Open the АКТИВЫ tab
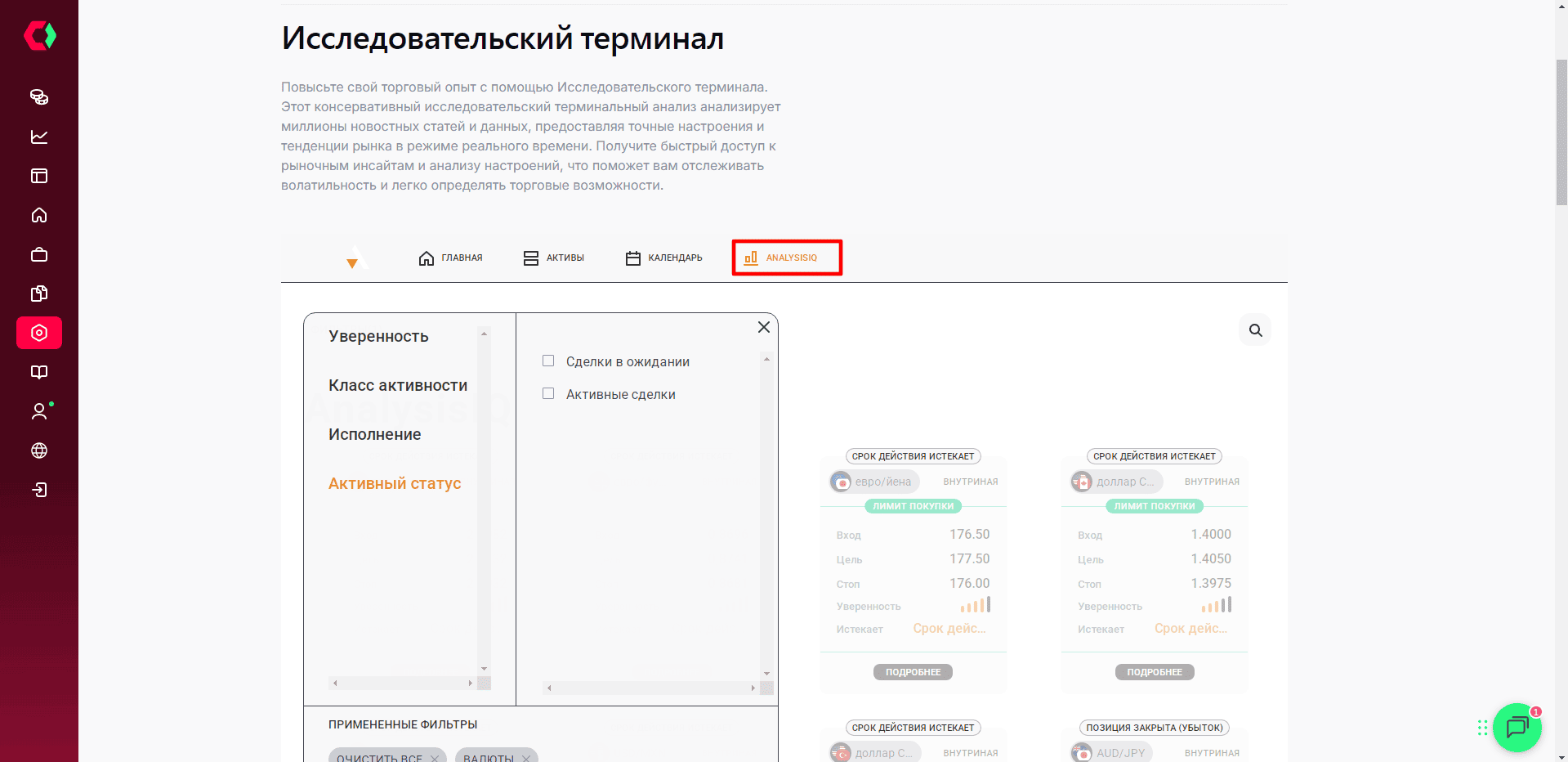Image resolution: width=1568 pixels, height=762 pixels. pos(553,258)
